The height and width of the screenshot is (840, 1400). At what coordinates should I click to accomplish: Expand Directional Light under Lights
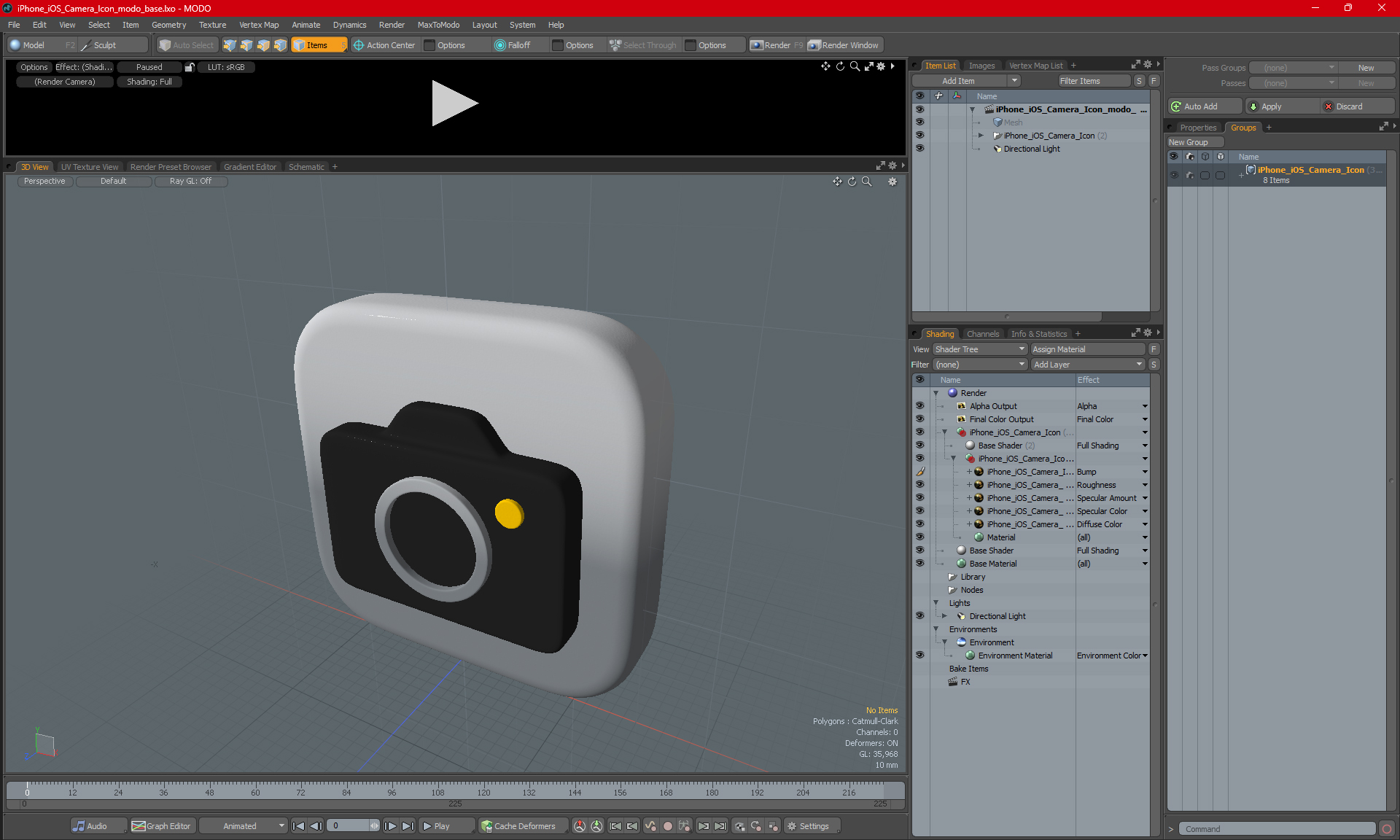pyautogui.click(x=945, y=616)
